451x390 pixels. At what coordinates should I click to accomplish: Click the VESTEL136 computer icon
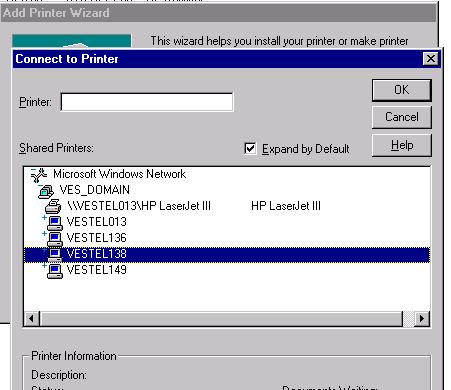(55, 239)
